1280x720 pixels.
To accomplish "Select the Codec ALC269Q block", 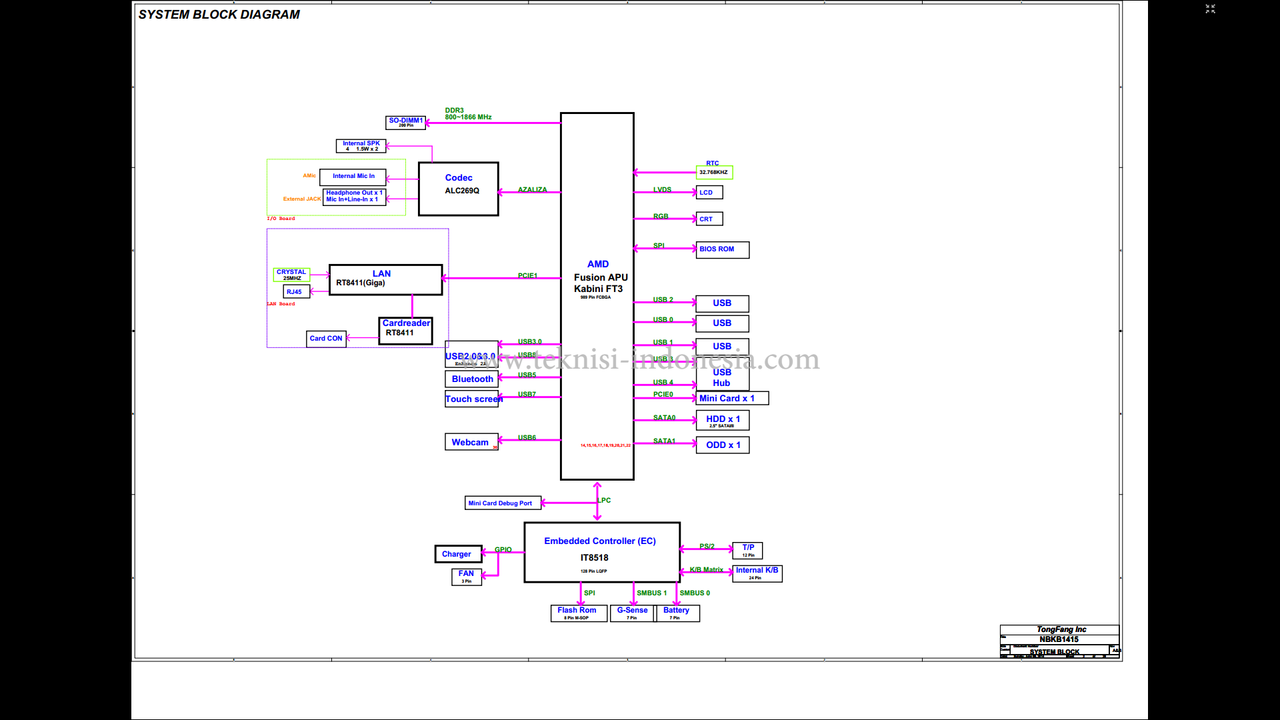I will pos(458,189).
